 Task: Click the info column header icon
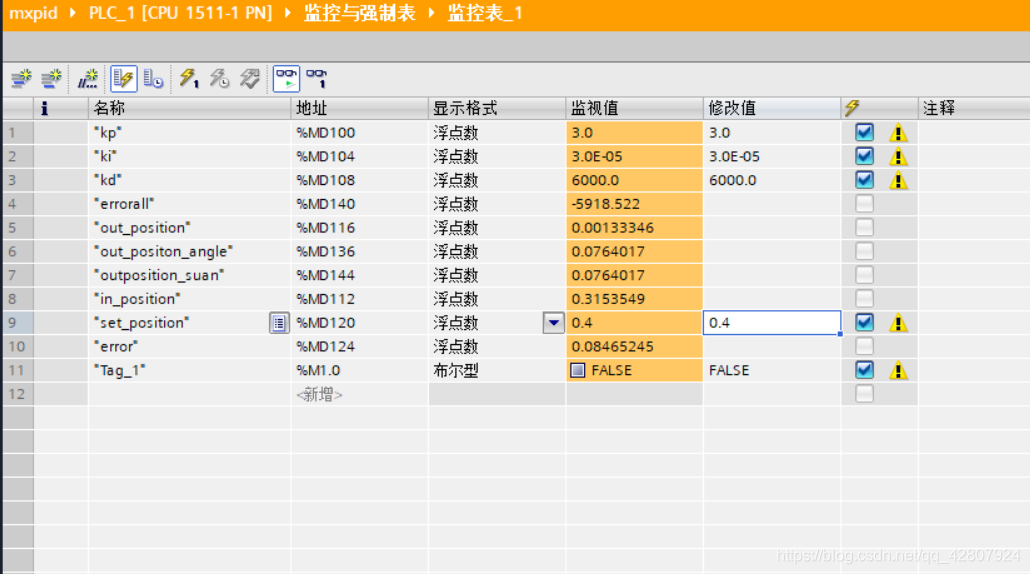click(x=45, y=108)
